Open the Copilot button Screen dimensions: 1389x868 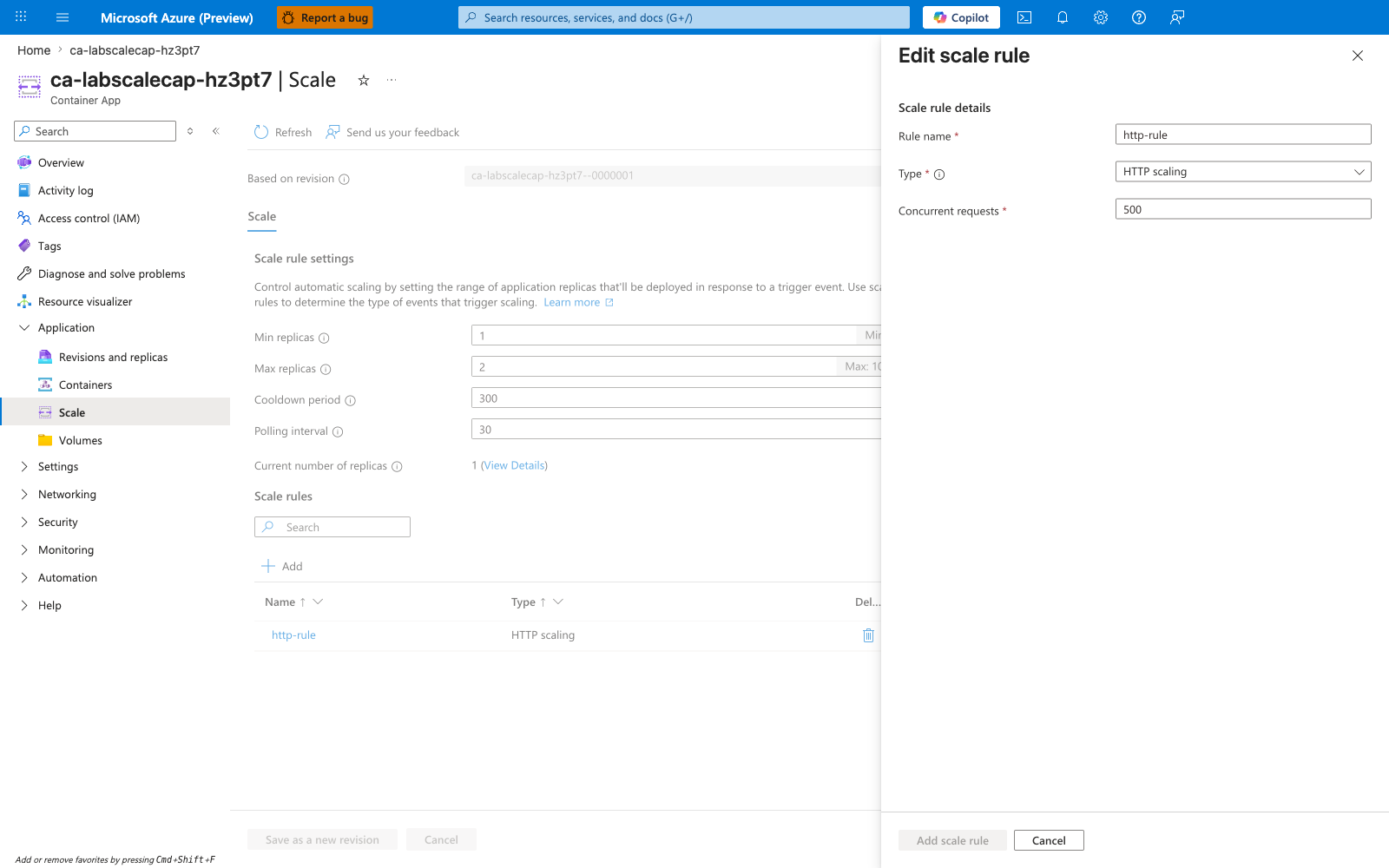coord(961,17)
